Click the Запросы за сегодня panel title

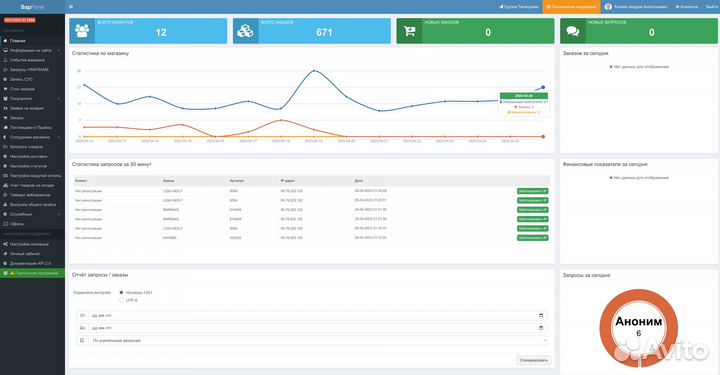click(x=586, y=275)
